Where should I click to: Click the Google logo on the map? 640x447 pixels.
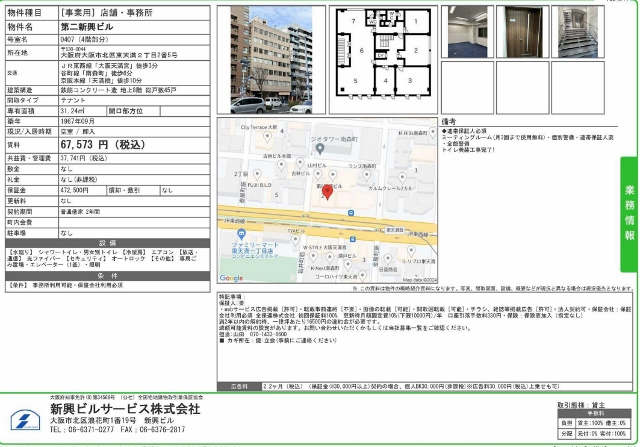click(231, 277)
